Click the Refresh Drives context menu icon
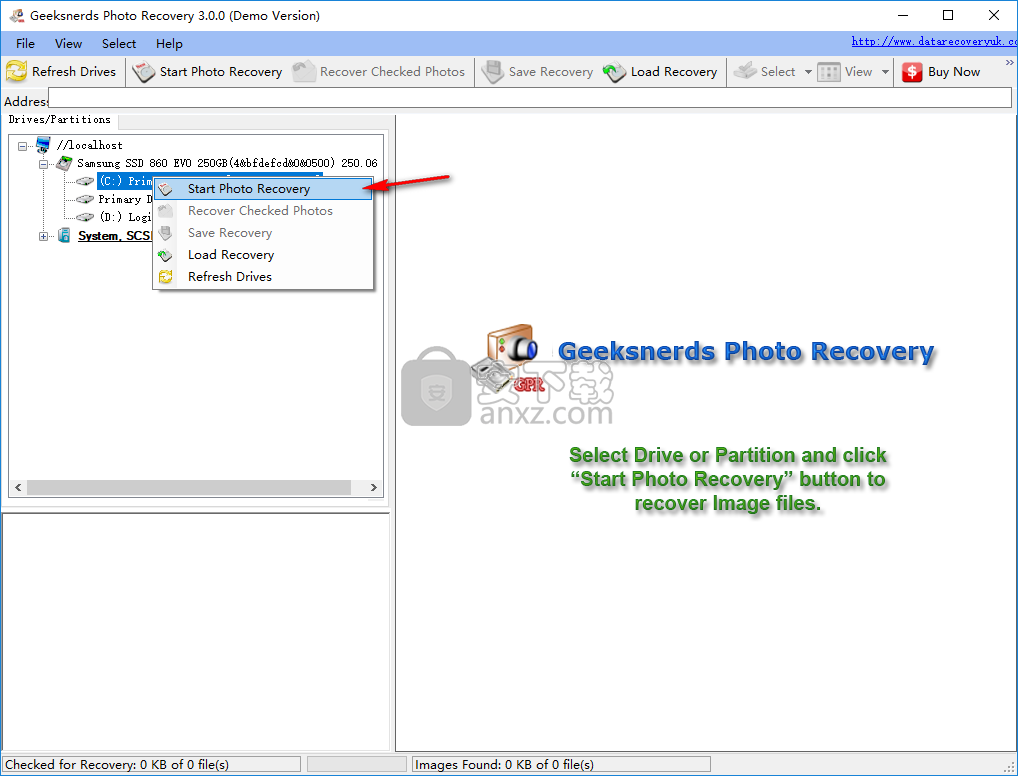This screenshot has height=776, width=1018. [x=166, y=277]
